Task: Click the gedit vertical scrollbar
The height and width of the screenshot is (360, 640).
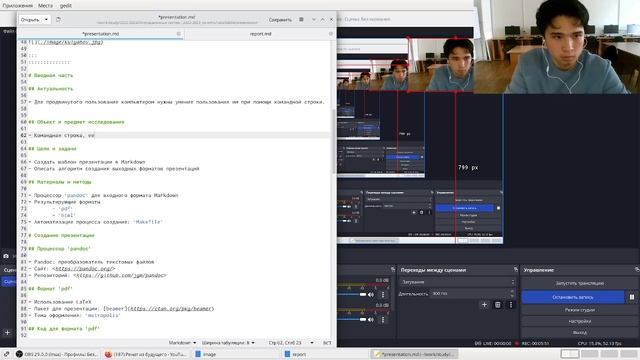Action: [334, 141]
